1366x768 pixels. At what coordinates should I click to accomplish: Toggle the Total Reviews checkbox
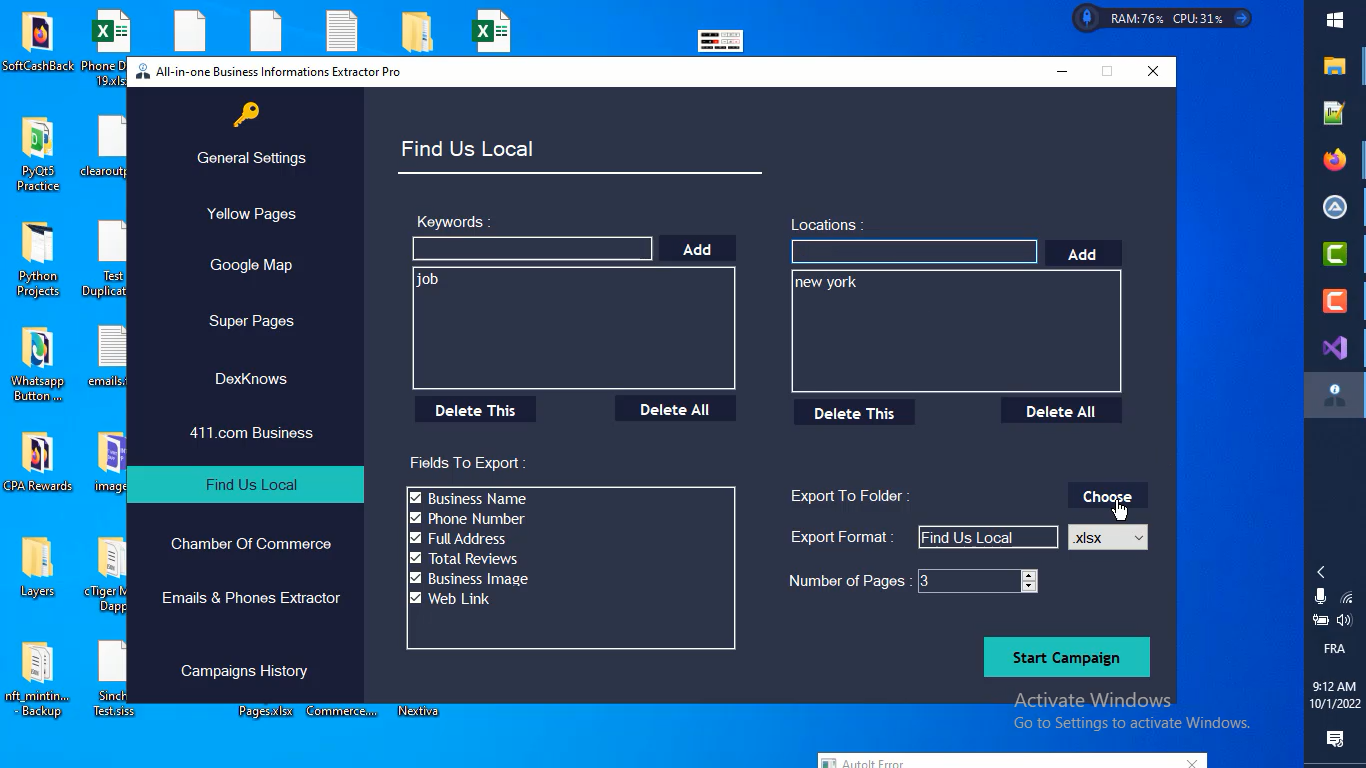click(416, 558)
